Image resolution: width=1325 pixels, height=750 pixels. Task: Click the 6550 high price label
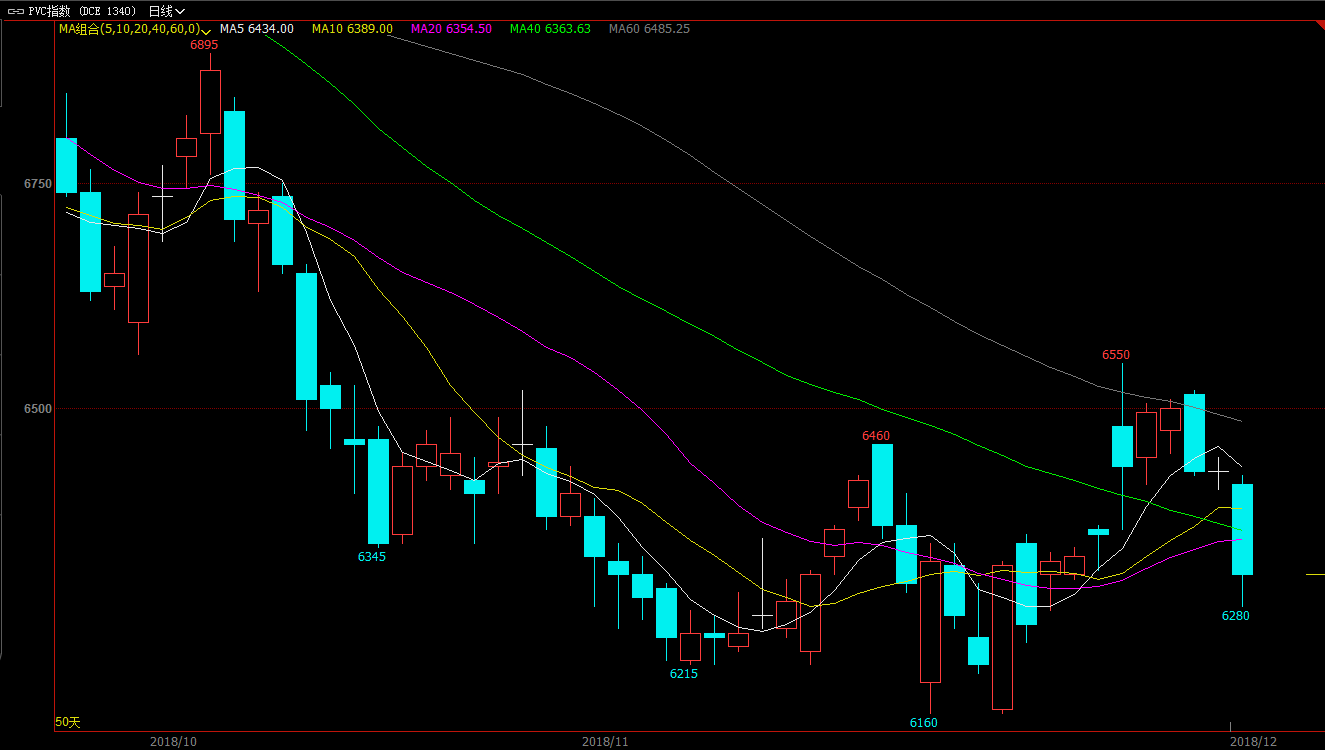[1116, 355]
